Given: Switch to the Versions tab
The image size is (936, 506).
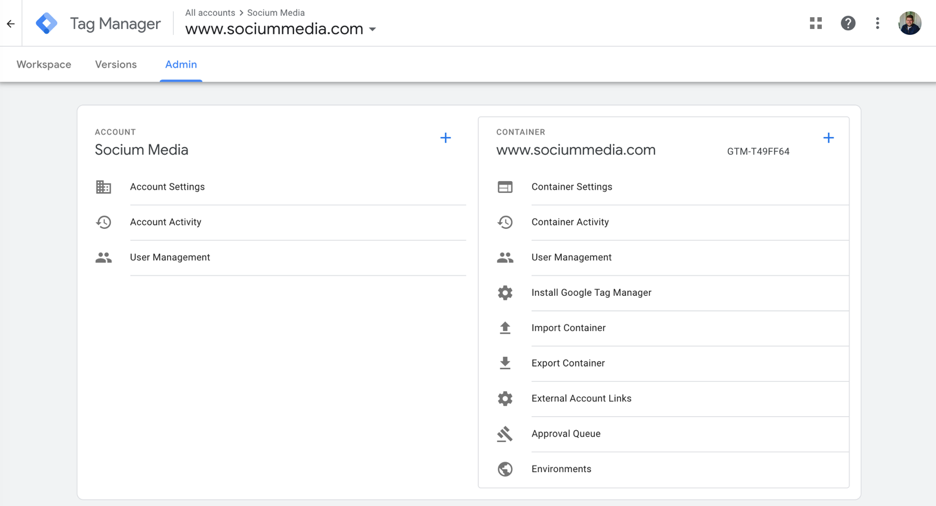Looking at the screenshot, I should (x=116, y=65).
